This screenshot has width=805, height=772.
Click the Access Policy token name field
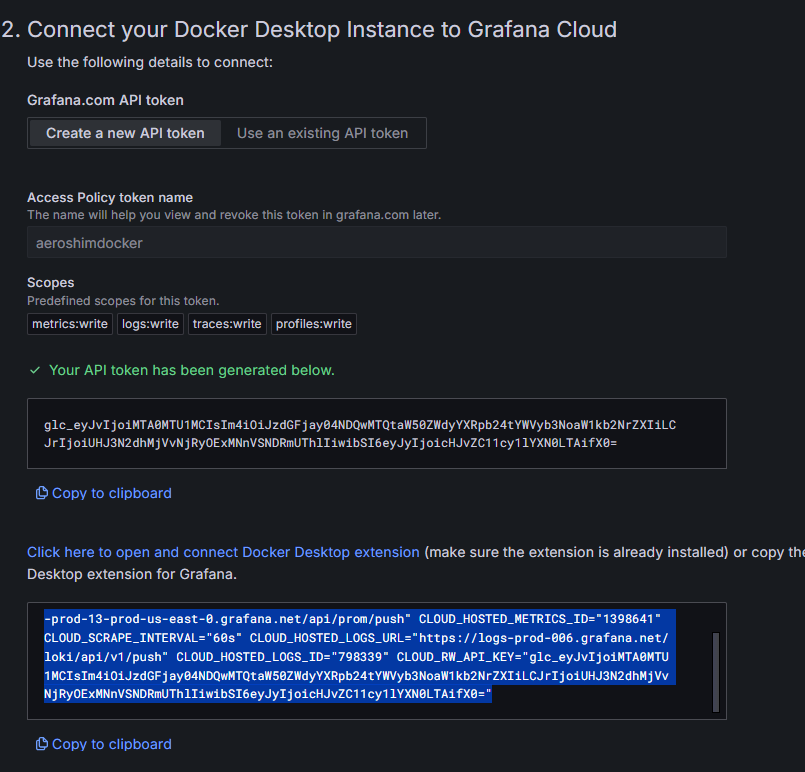(376, 242)
